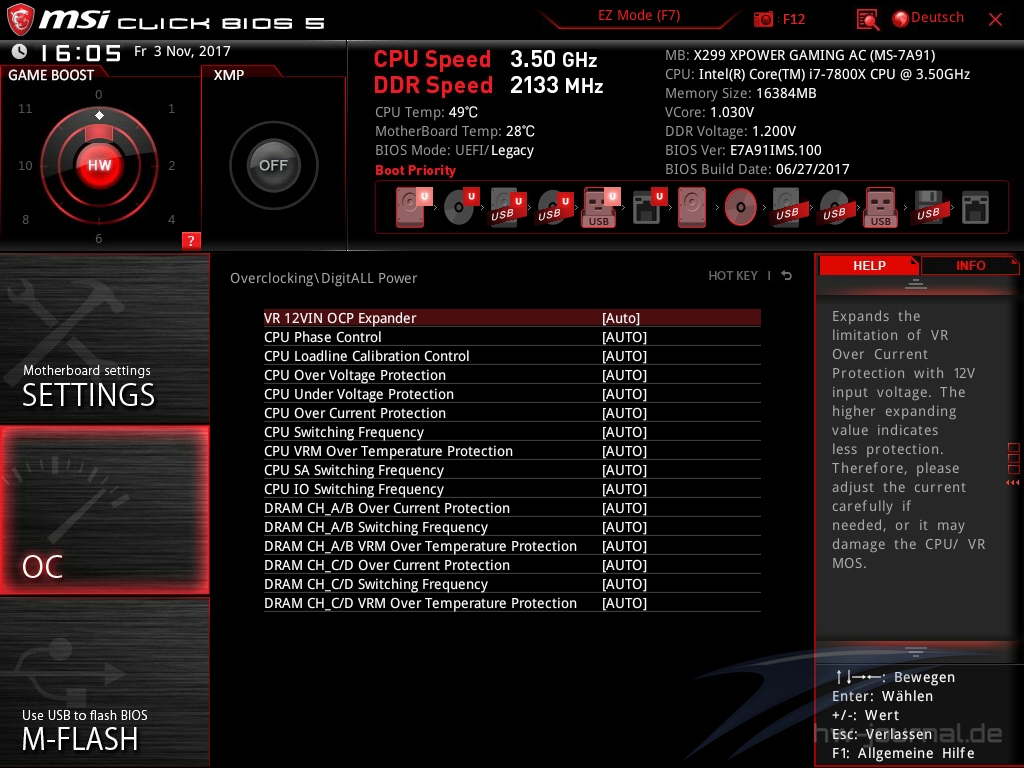
Task: Click the scroll handle atop the help text
Action: tap(916, 283)
